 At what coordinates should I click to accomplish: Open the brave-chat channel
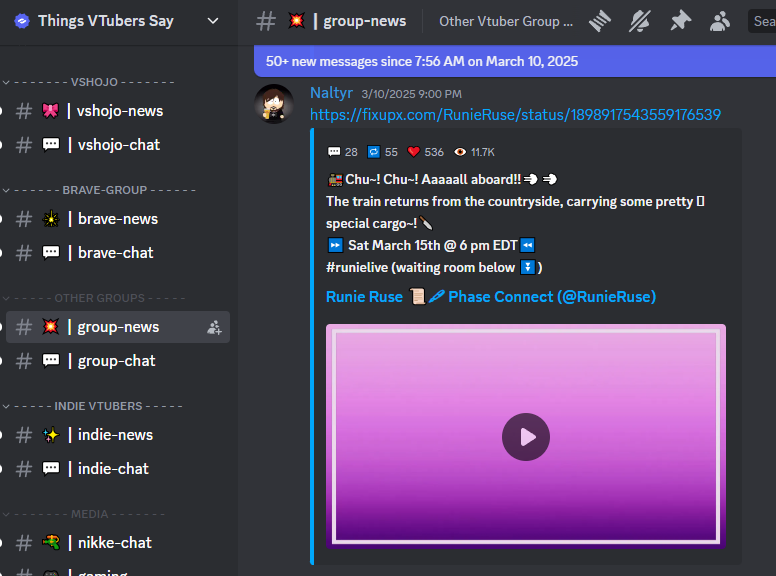(118, 252)
